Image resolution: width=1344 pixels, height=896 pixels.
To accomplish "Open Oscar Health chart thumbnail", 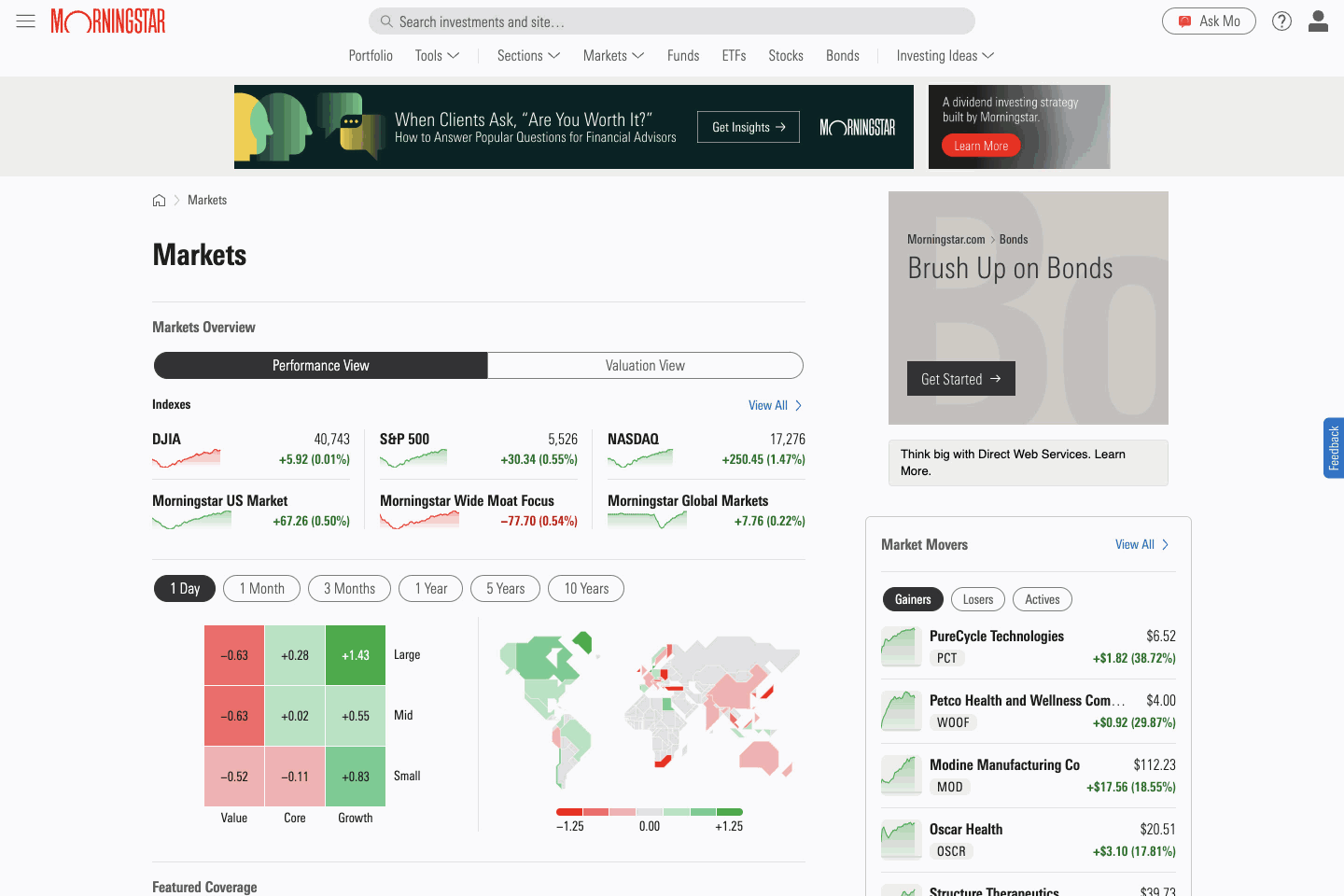I will [902, 840].
